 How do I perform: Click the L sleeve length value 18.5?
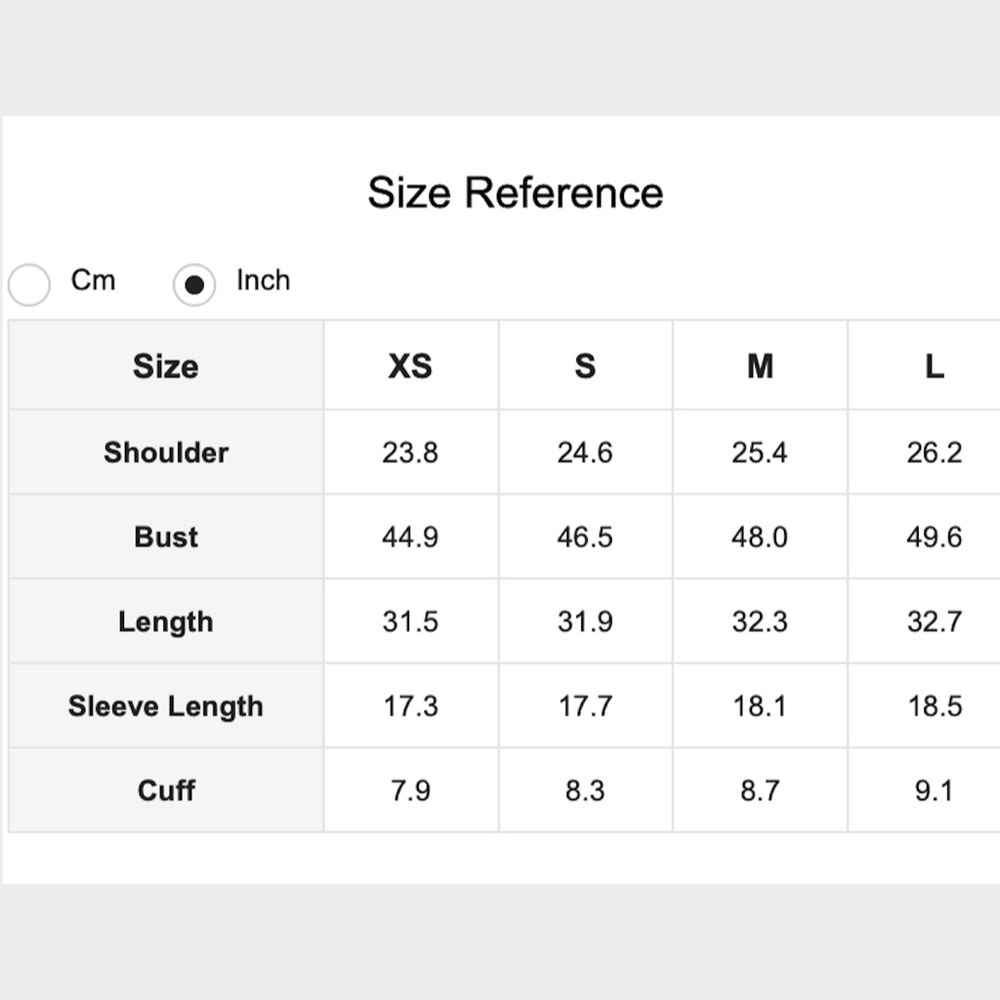click(935, 706)
